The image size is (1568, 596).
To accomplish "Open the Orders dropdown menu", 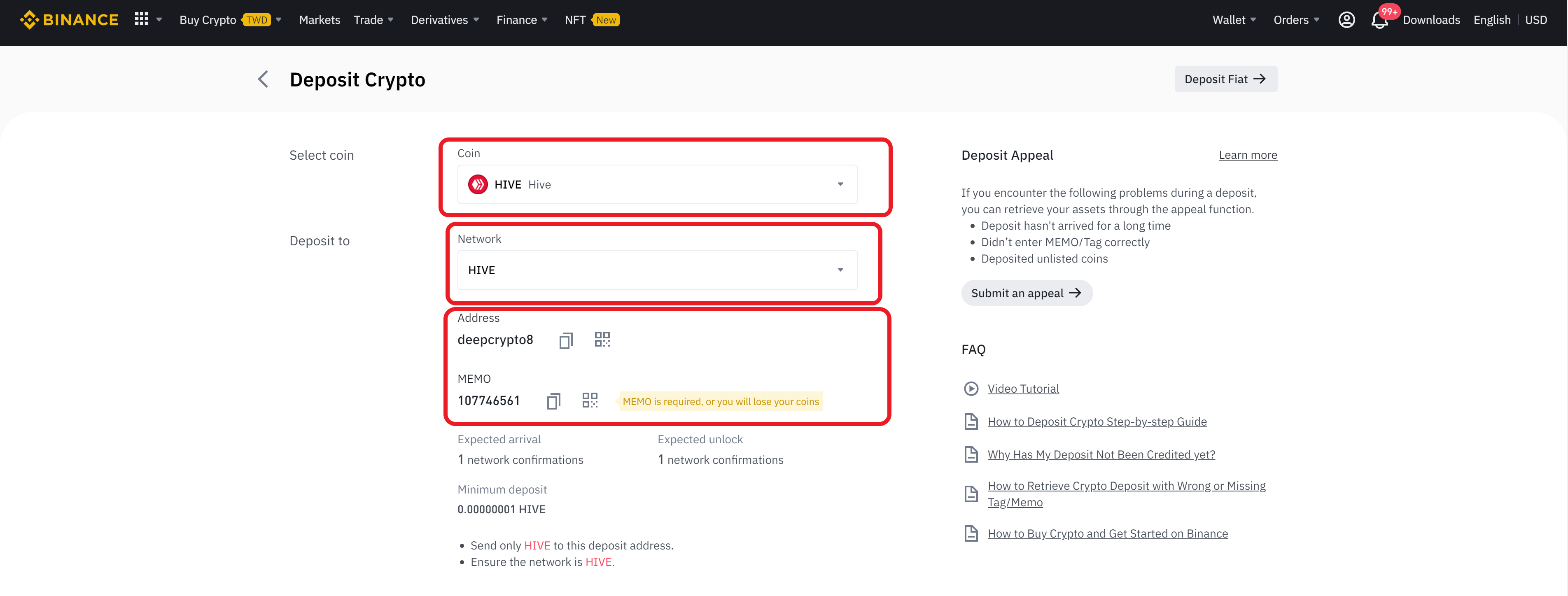I will coord(1297,20).
